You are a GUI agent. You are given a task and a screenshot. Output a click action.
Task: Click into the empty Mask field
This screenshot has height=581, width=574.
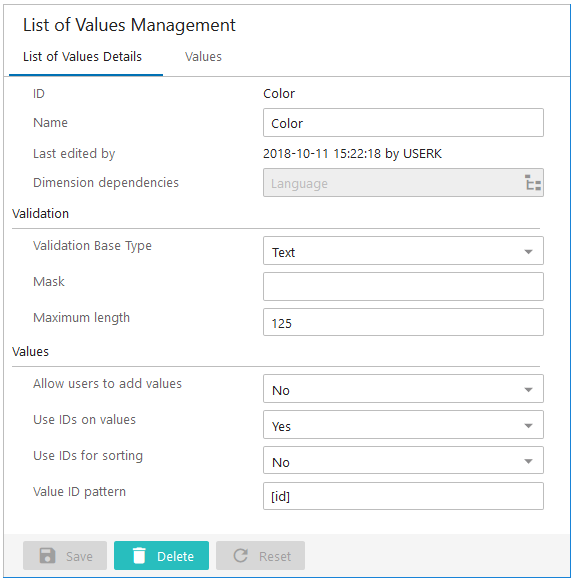(x=403, y=286)
